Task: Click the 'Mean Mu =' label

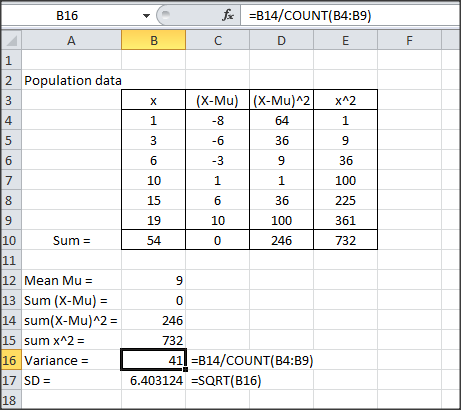Action: click(x=58, y=280)
